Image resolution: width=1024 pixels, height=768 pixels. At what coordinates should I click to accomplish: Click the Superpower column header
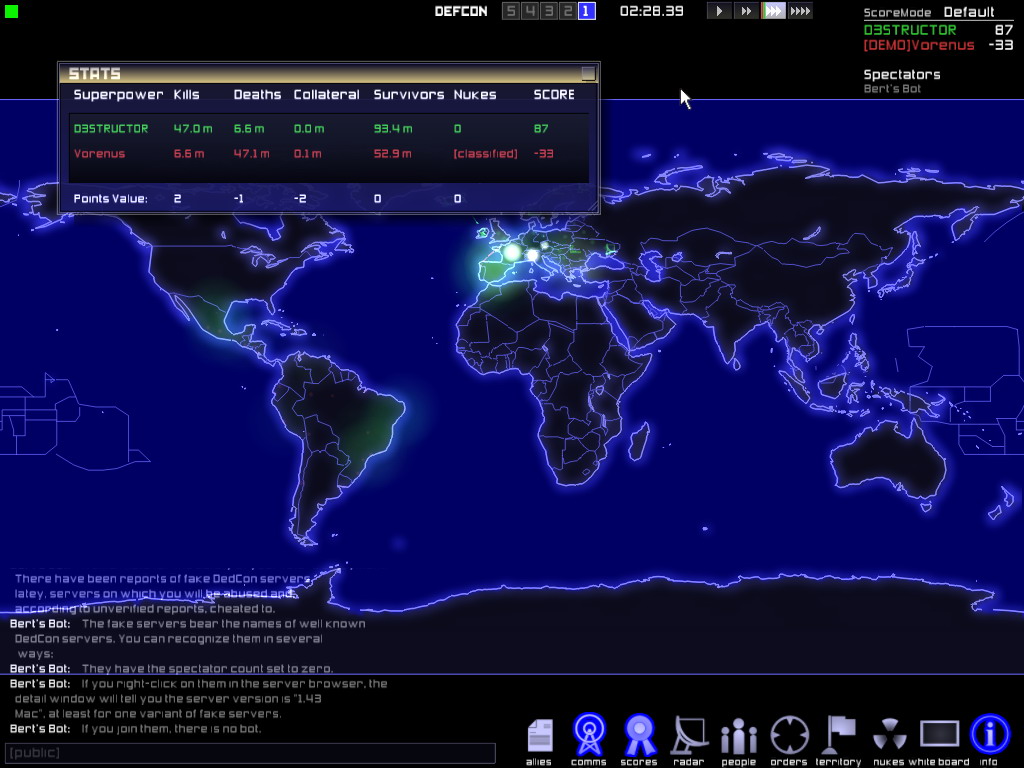click(x=118, y=95)
